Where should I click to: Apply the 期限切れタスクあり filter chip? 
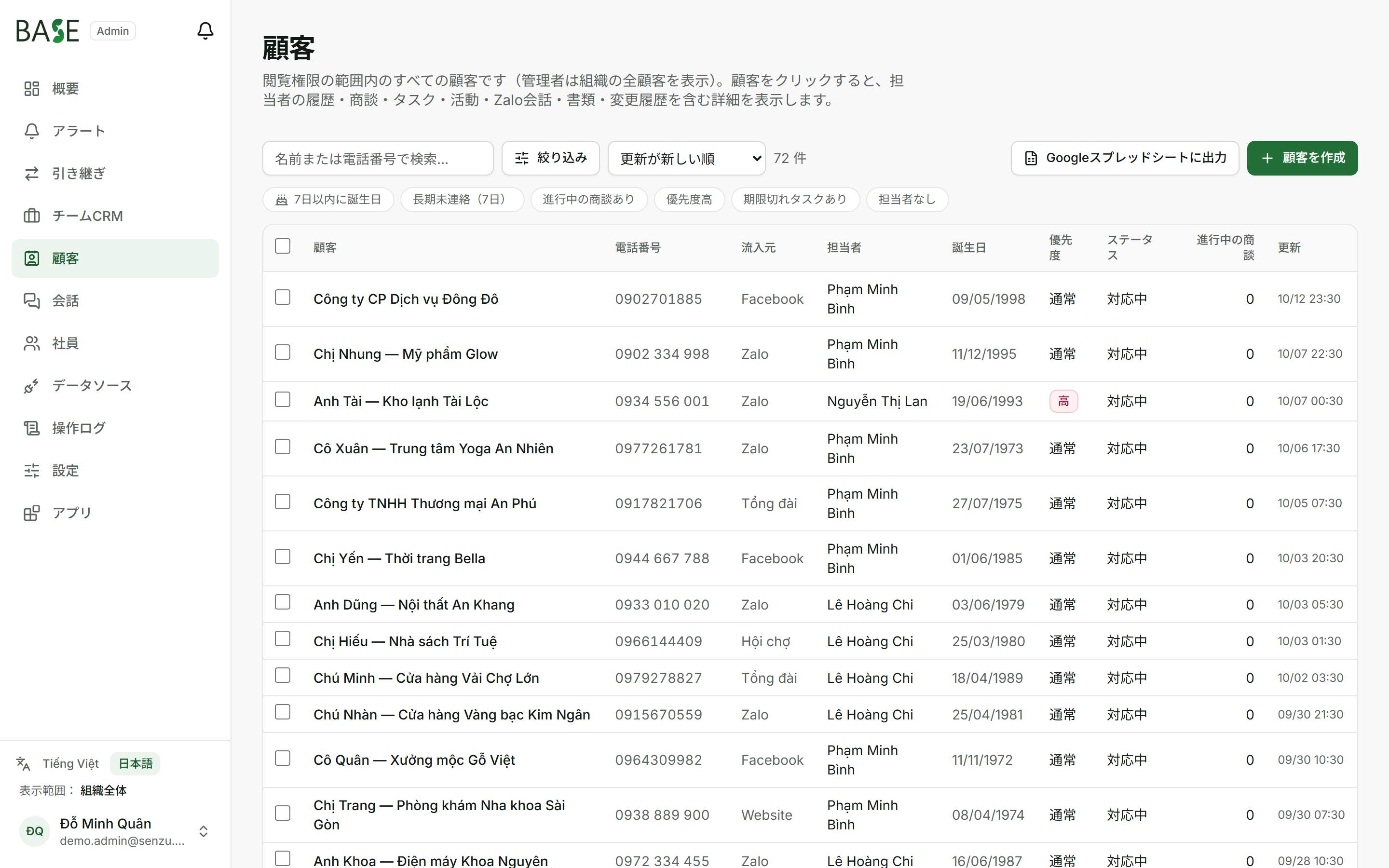(x=795, y=200)
